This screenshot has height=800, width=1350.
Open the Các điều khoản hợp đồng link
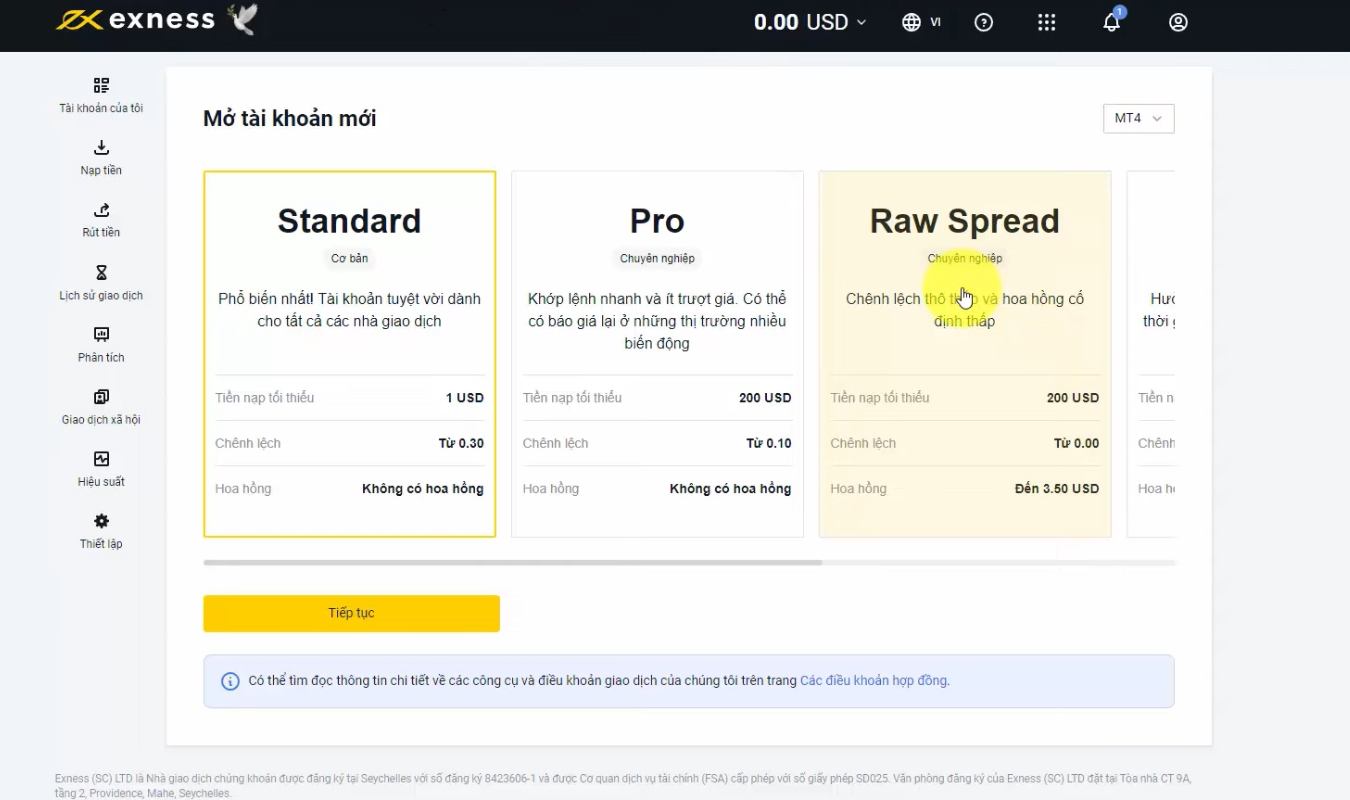873,681
